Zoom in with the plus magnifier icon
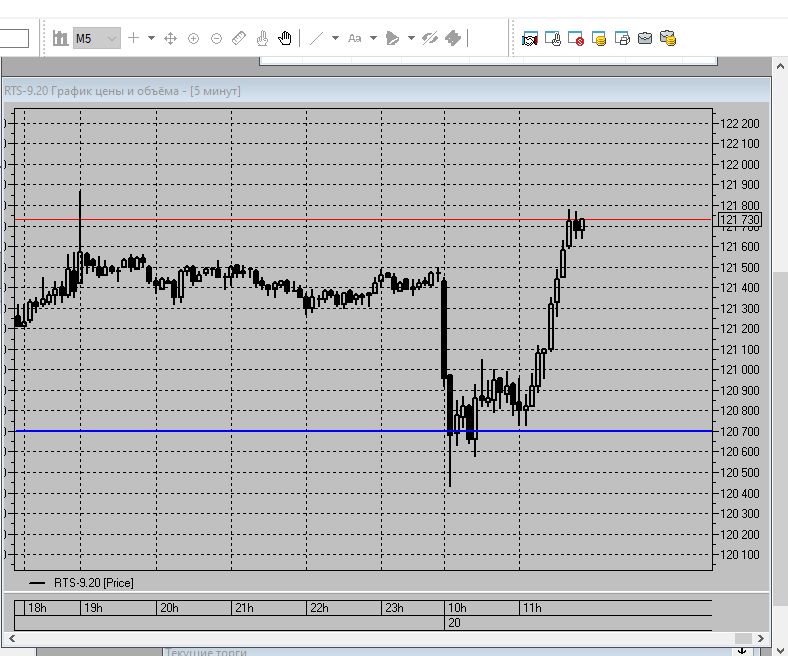The height and width of the screenshot is (656, 788). click(193, 39)
